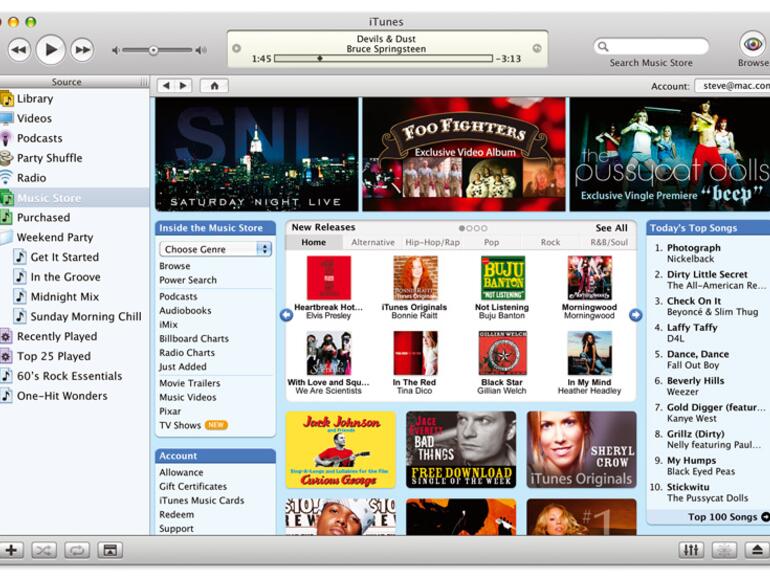The height and width of the screenshot is (578, 770).
Task: Open the store home page button
Action: pyautogui.click(x=214, y=85)
